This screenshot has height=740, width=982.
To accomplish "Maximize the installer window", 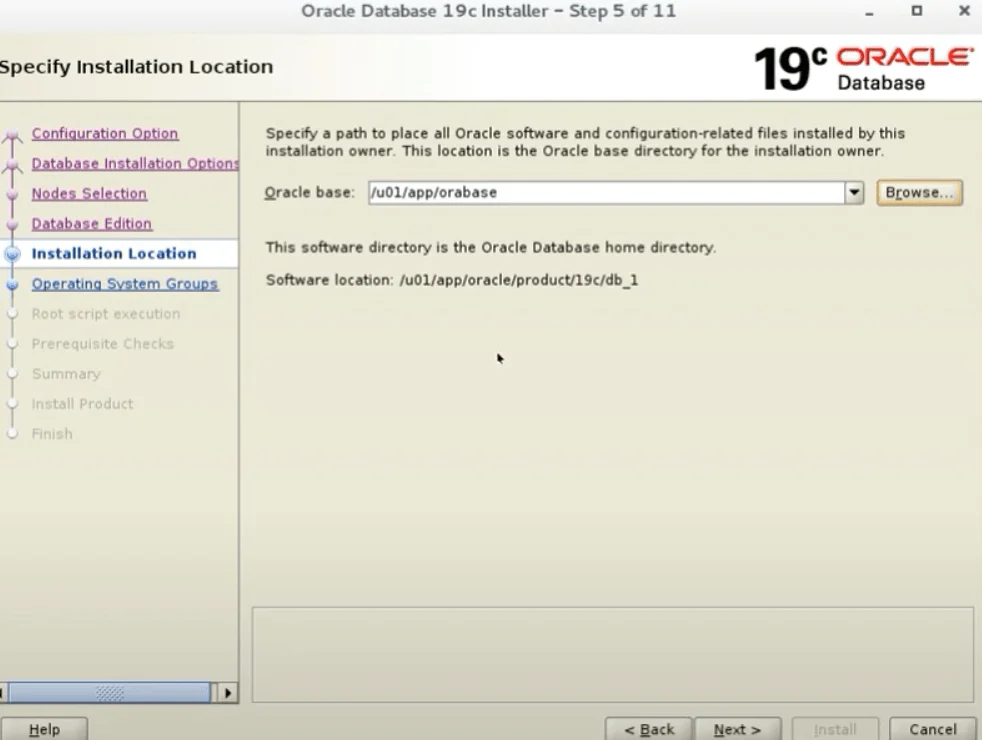I will pos(916,11).
